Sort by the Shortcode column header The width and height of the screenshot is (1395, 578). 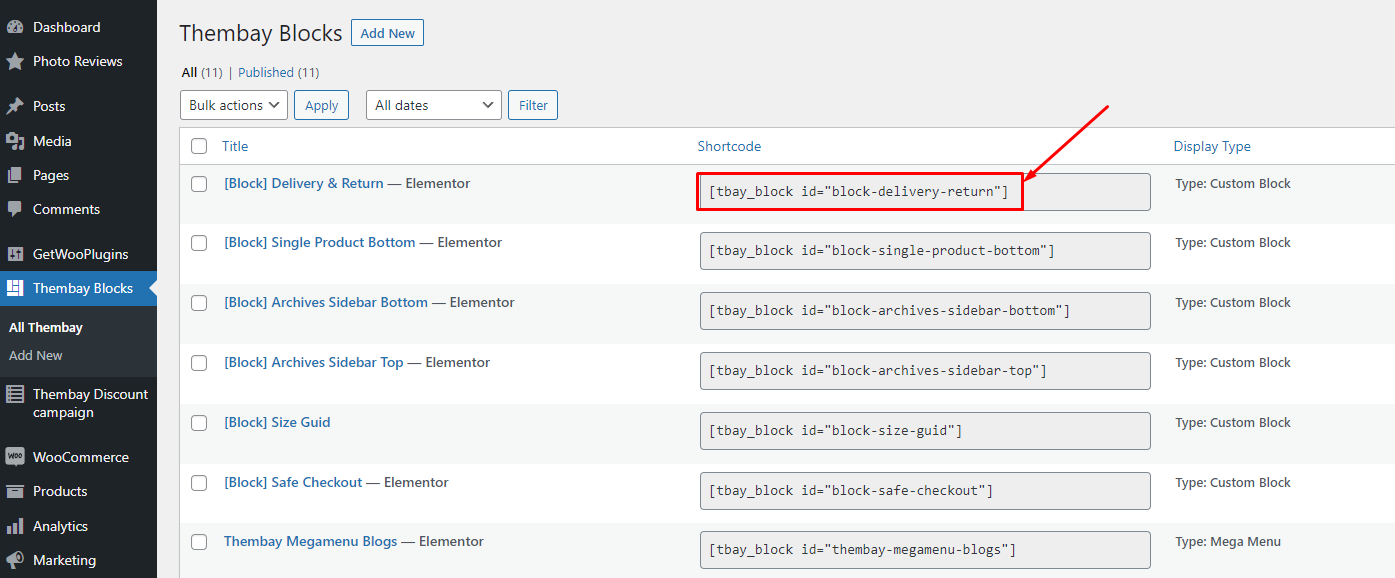729,146
